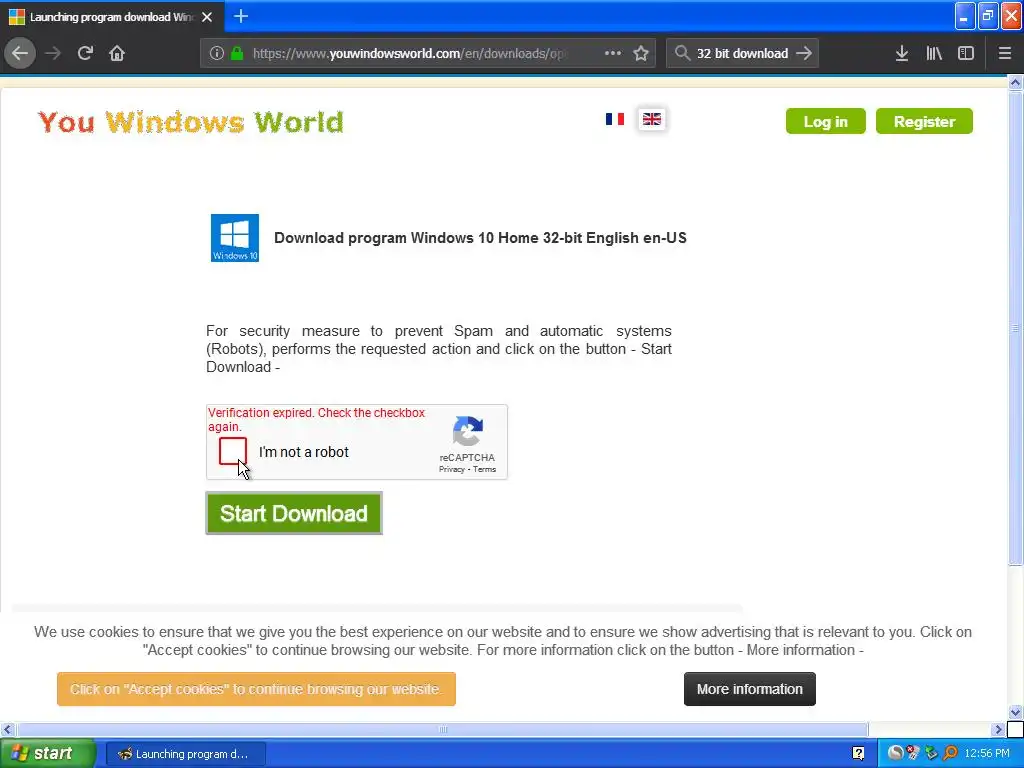Reload the current page
Image resolution: width=1024 pixels, height=768 pixels.
(x=85, y=53)
